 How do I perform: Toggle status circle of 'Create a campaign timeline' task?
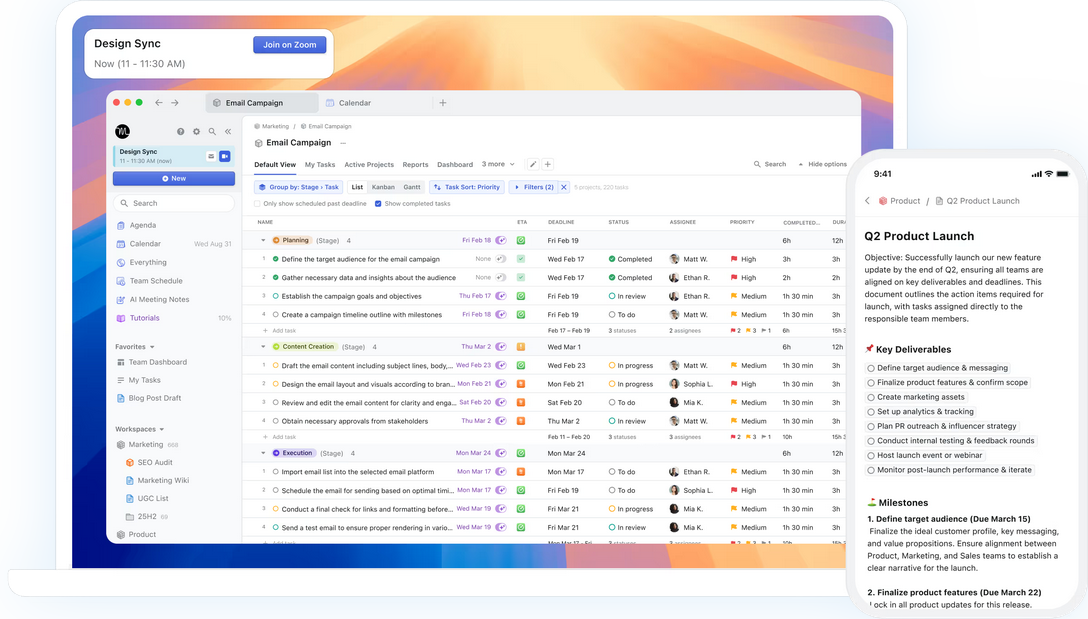point(275,315)
